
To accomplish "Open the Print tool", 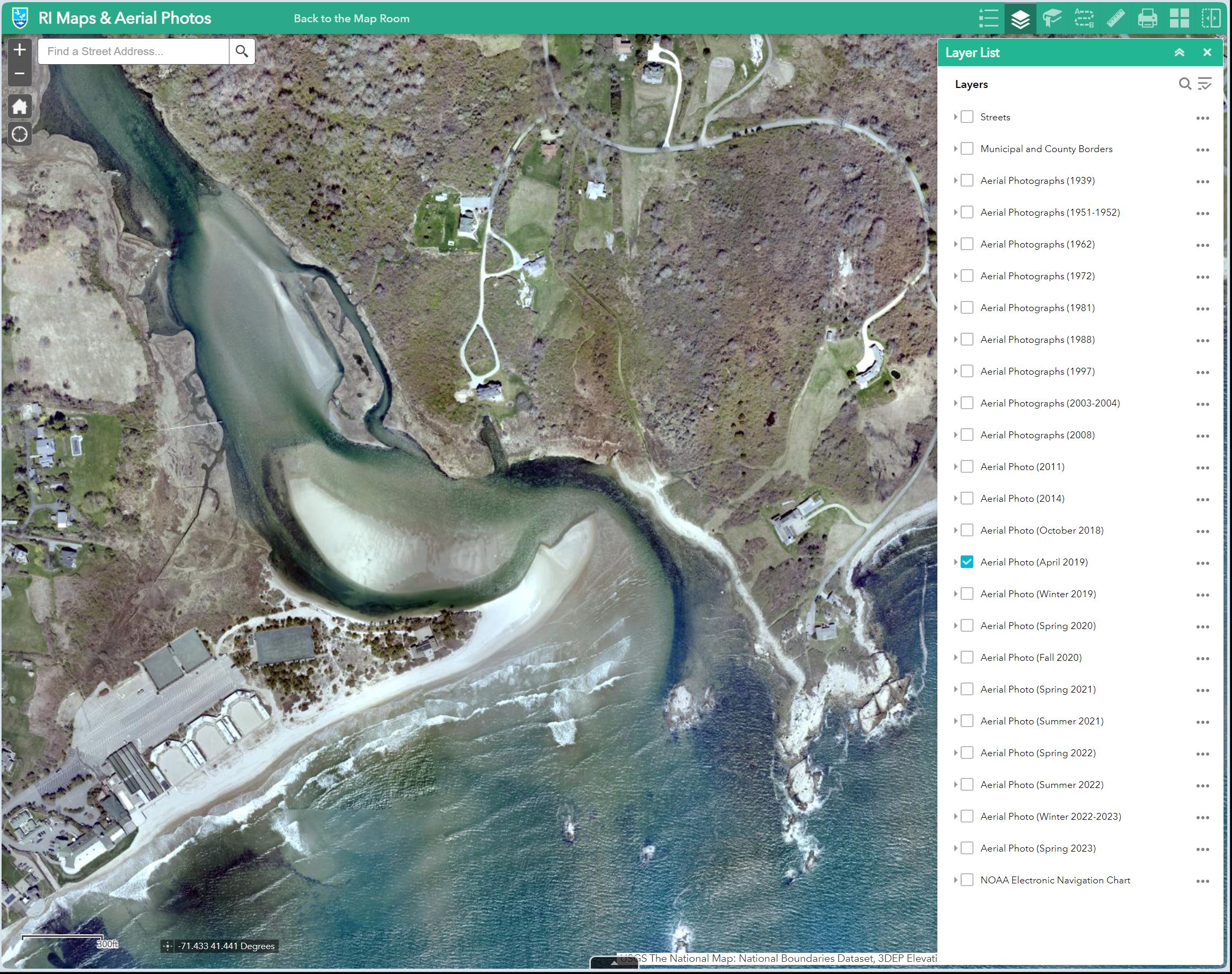I will pos(1147,17).
